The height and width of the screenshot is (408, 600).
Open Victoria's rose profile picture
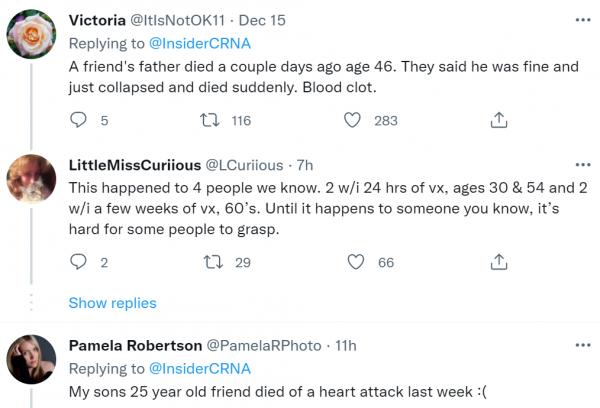click(31, 39)
